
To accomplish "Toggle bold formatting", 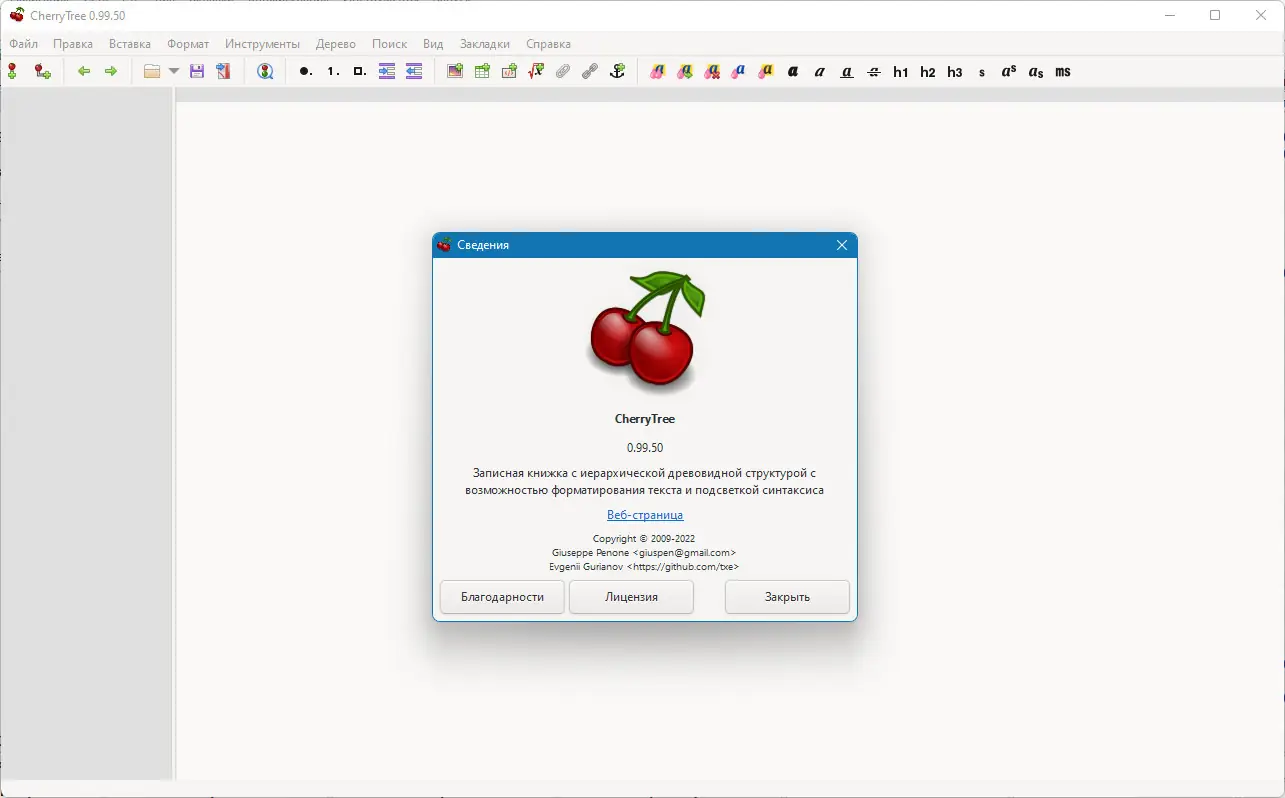I will pyautogui.click(x=793, y=71).
